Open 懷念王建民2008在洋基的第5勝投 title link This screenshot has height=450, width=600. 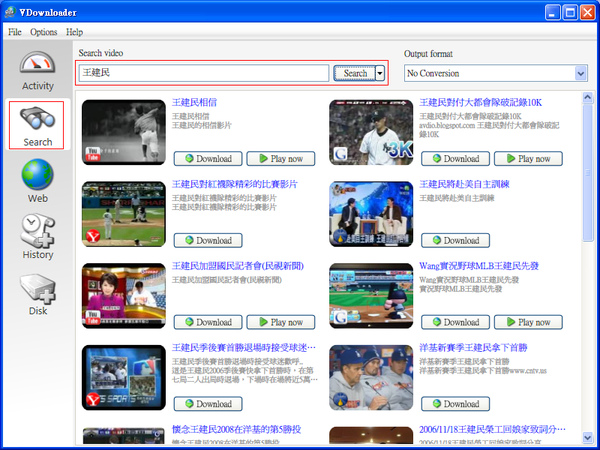[x=236, y=429]
